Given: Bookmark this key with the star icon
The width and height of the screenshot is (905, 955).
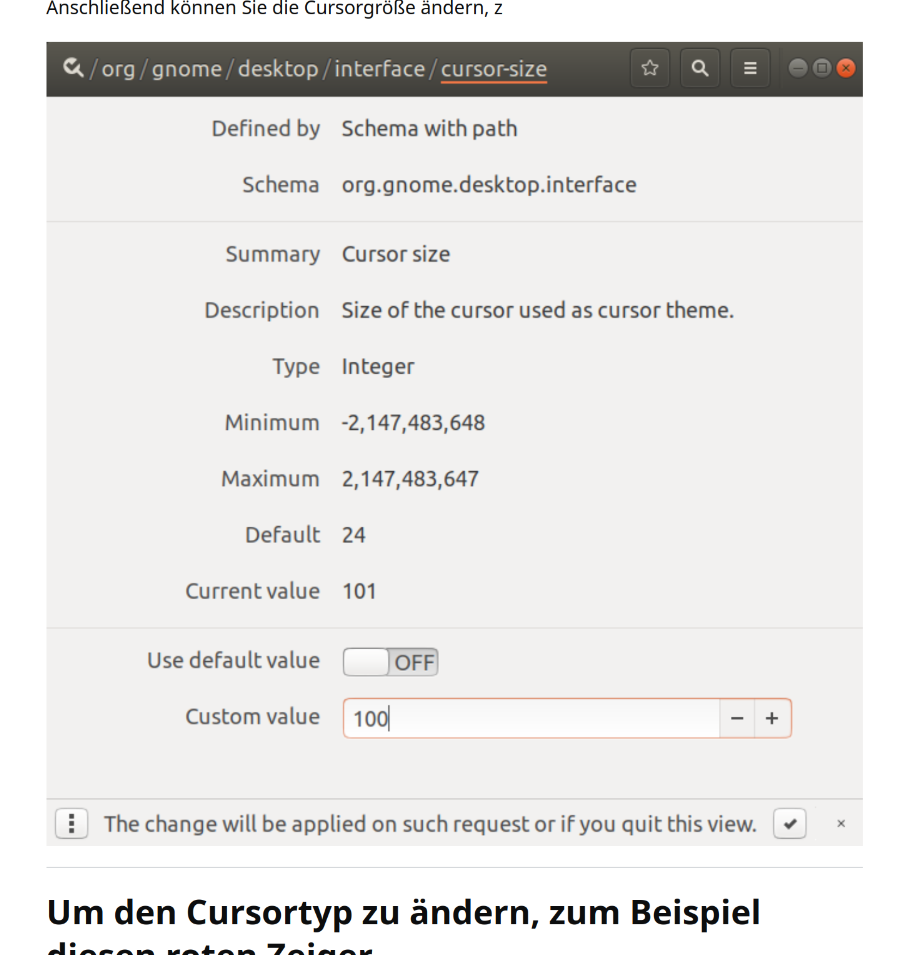Looking at the screenshot, I should (650, 68).
